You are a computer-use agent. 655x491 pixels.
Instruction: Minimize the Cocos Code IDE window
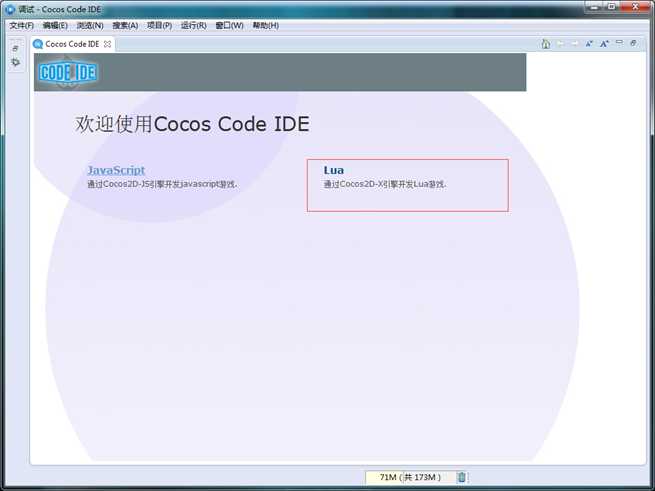coord(595,6)
